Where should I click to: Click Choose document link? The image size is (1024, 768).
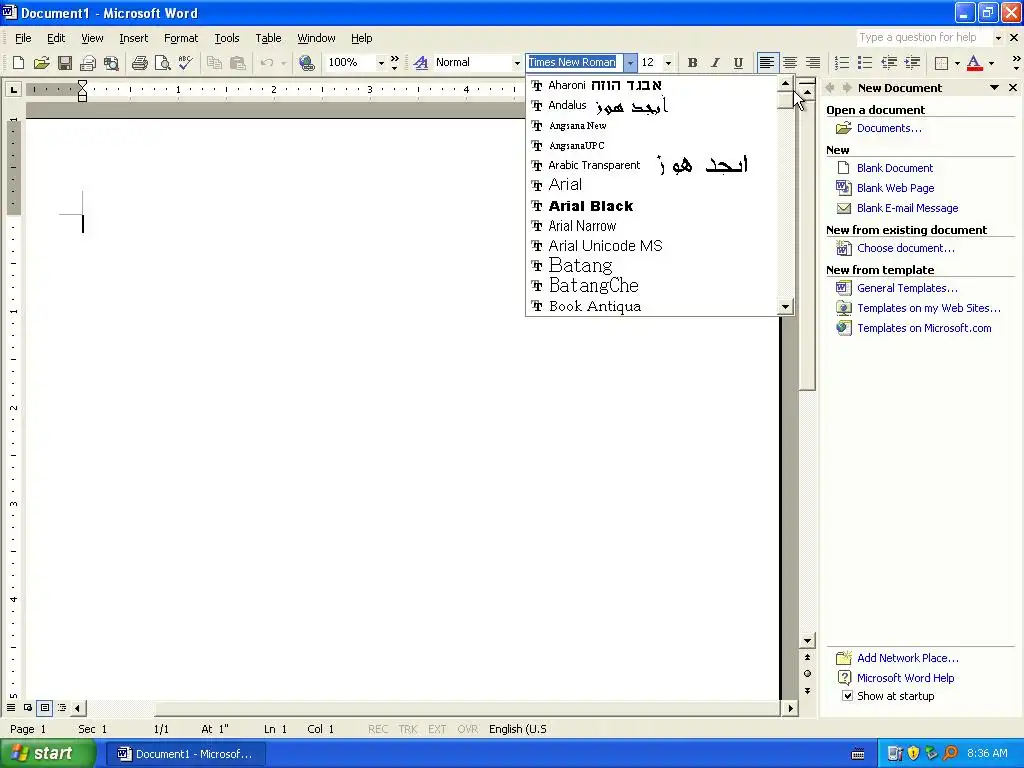tap(905, 248)
